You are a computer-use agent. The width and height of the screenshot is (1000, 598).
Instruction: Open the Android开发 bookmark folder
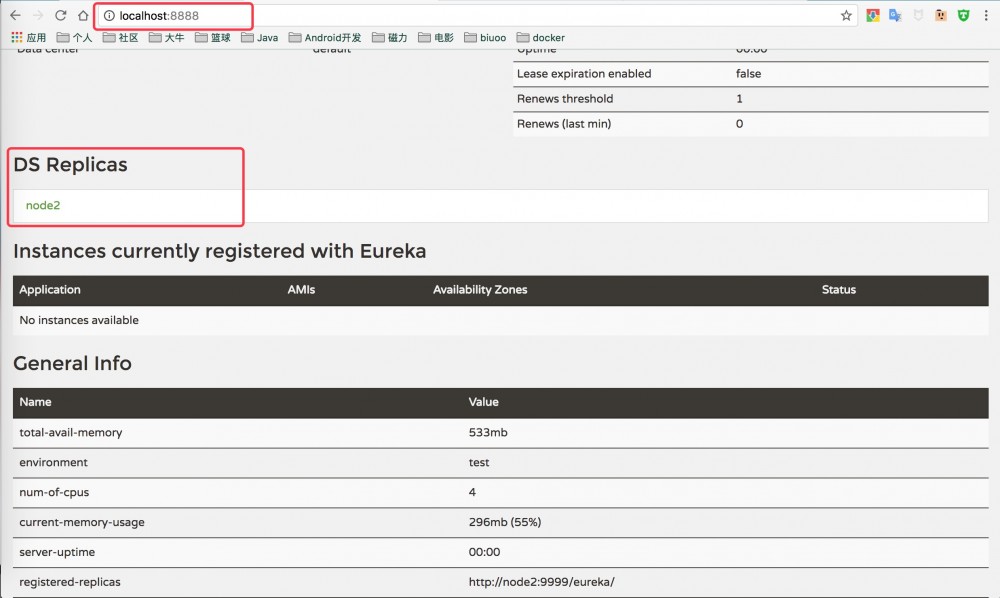[327, 37]
